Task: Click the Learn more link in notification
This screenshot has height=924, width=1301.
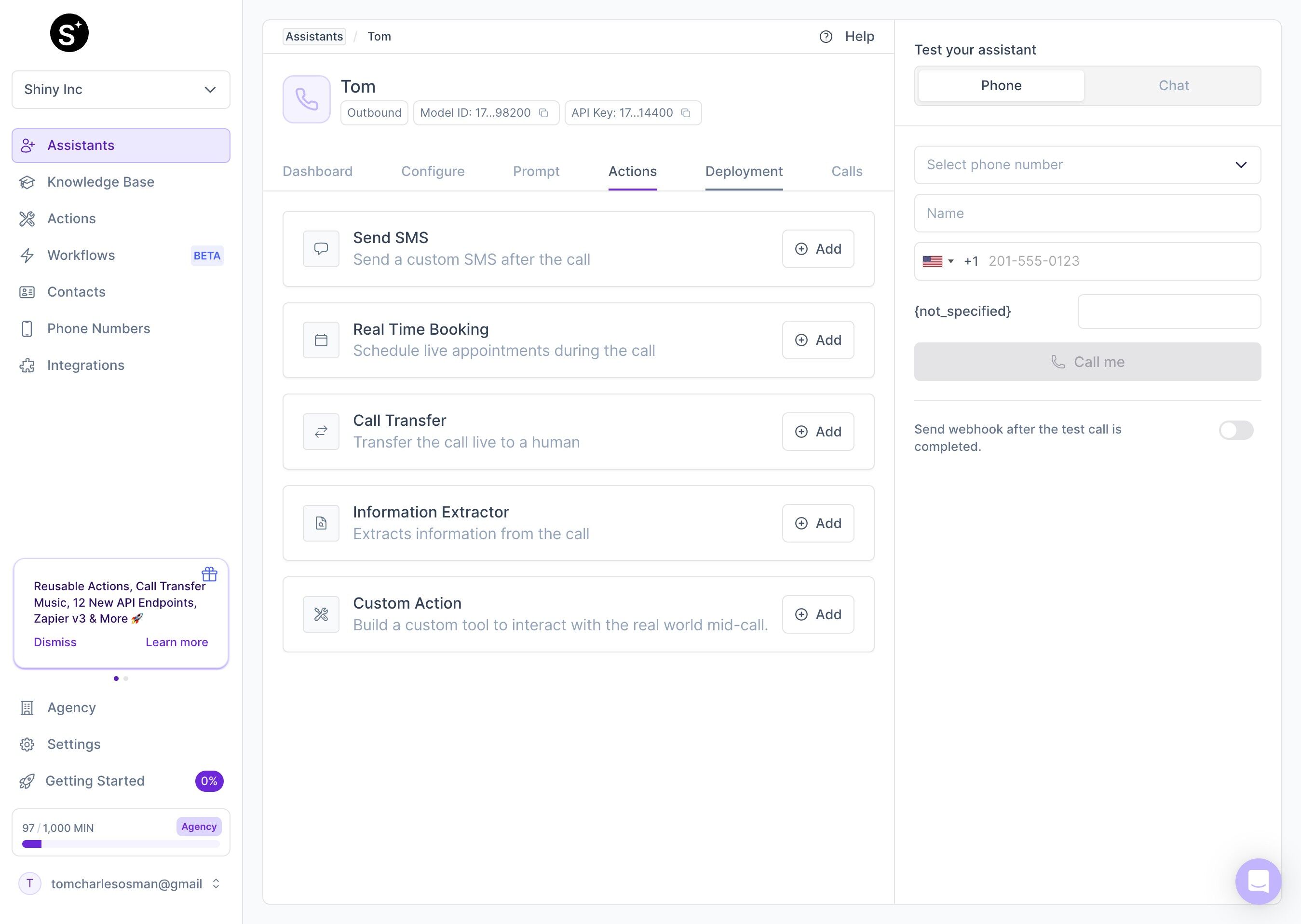Action: (176, 641)
